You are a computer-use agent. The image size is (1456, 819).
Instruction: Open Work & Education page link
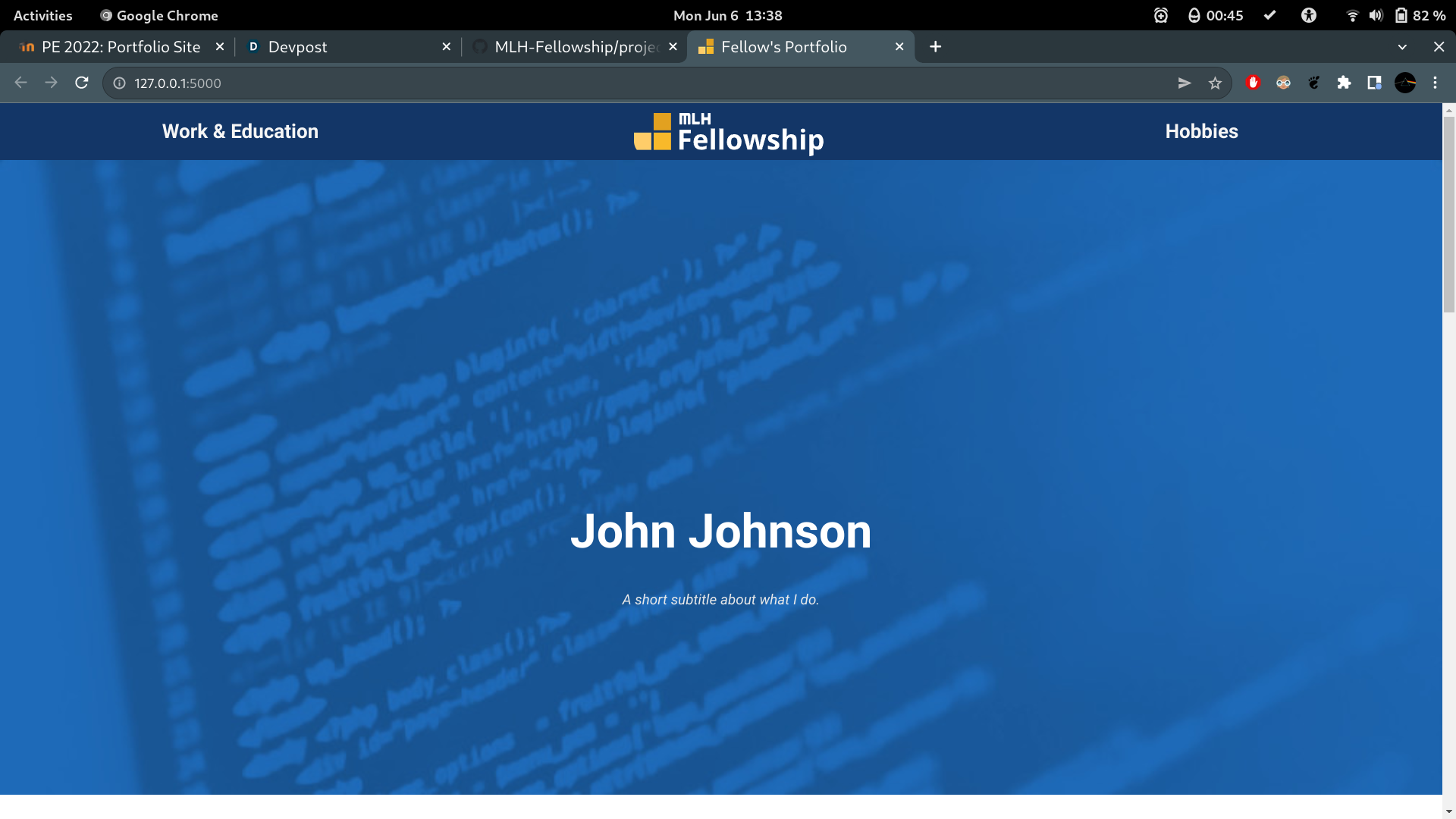coord(240,131)
